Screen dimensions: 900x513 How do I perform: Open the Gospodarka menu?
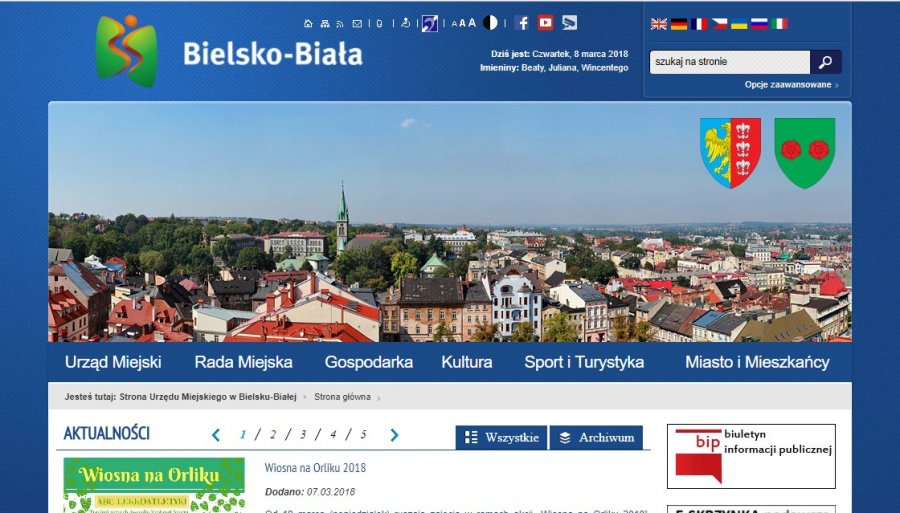(368, 362)
